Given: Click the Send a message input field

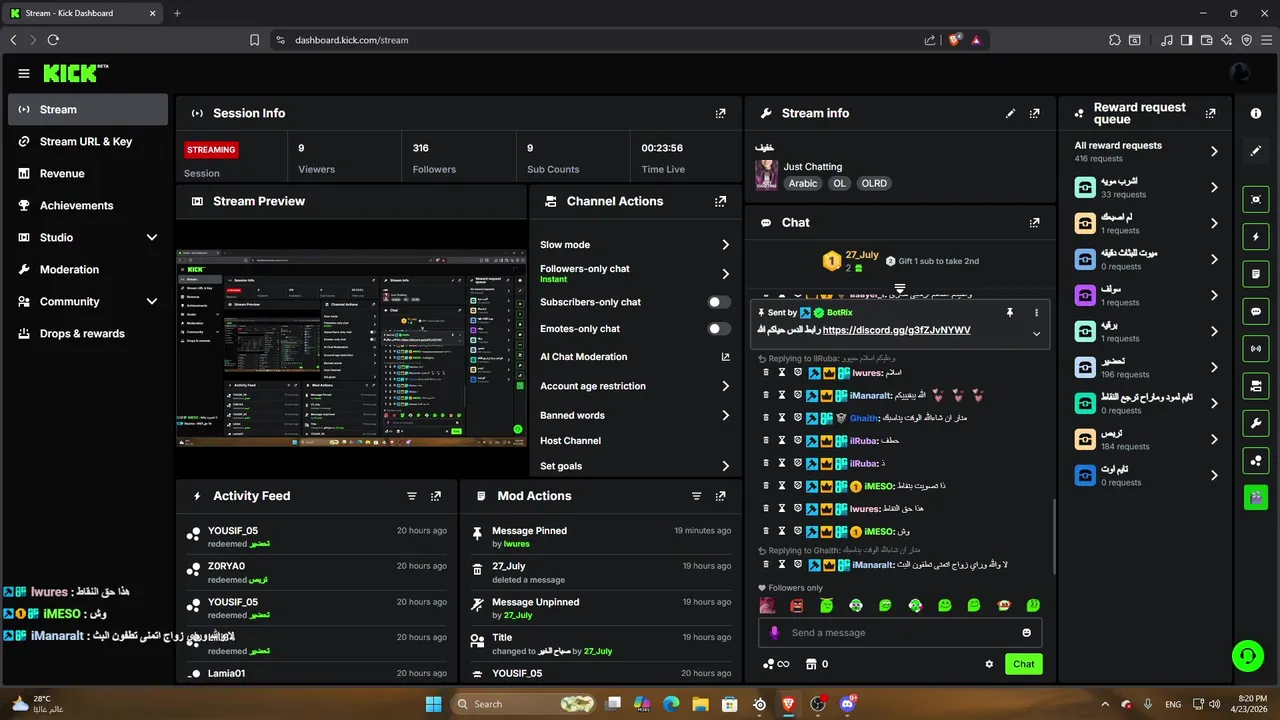Looking at the screenshot, I should pyautogui.click(x=900, y=633).
